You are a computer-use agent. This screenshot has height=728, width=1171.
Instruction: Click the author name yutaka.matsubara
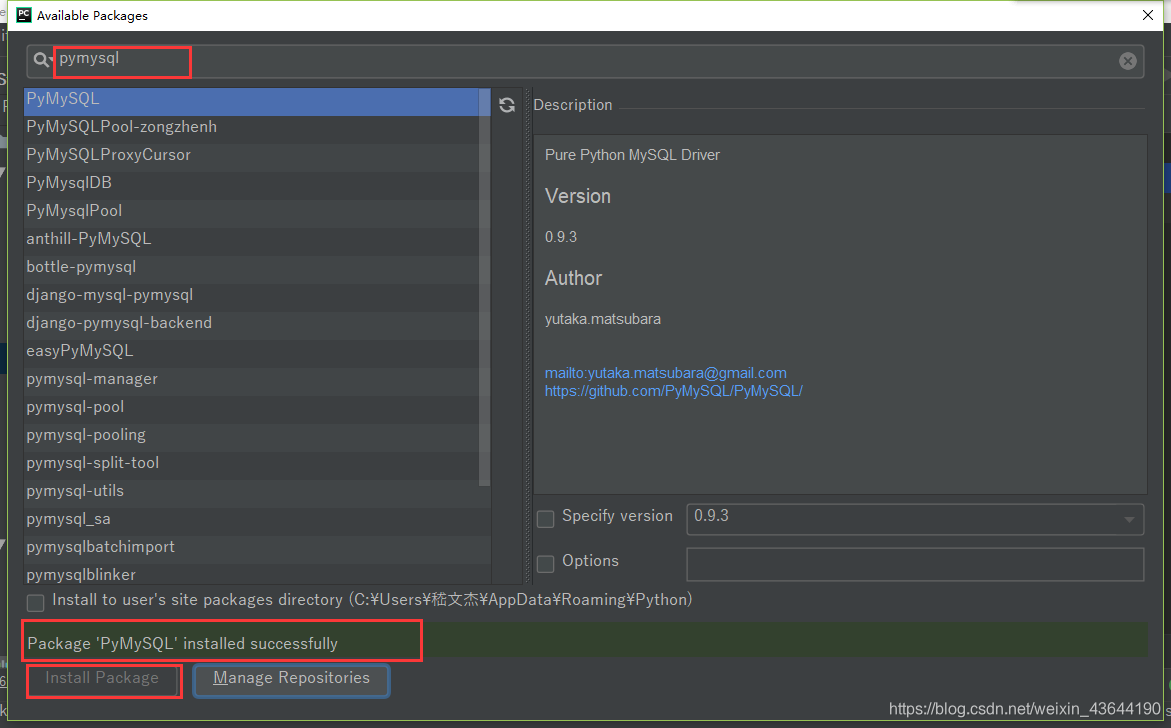pyautogui.click(x=603, y=319)
